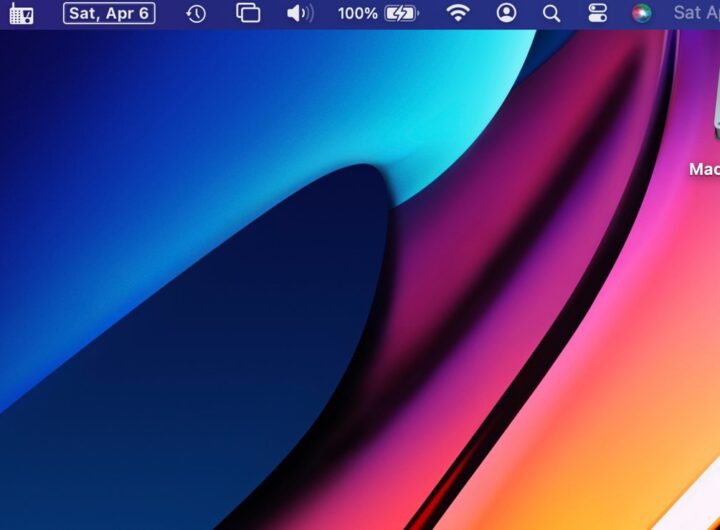Image resolution: width=720 pixels, height=530 pixels.
Task: Activate Siri from the menu bar
Action: (x=641, y=14)
